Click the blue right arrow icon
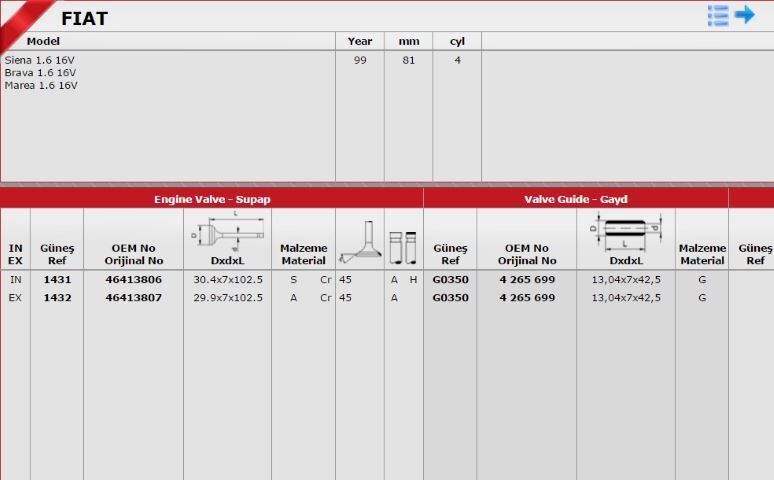This screenshot has width=774, height=480. point(745,15)
